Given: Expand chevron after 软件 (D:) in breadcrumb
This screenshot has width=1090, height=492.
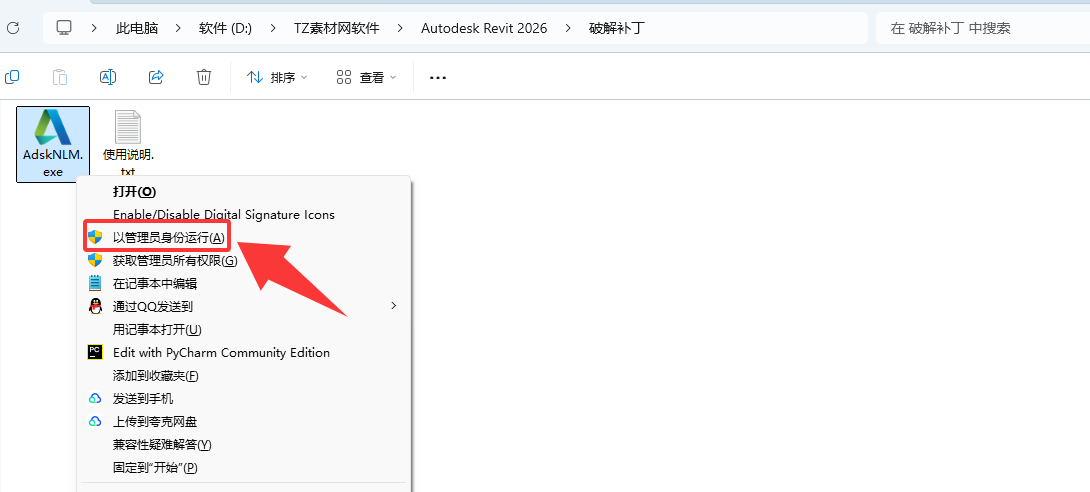Looking at the screenshot, I should point(272,28).
